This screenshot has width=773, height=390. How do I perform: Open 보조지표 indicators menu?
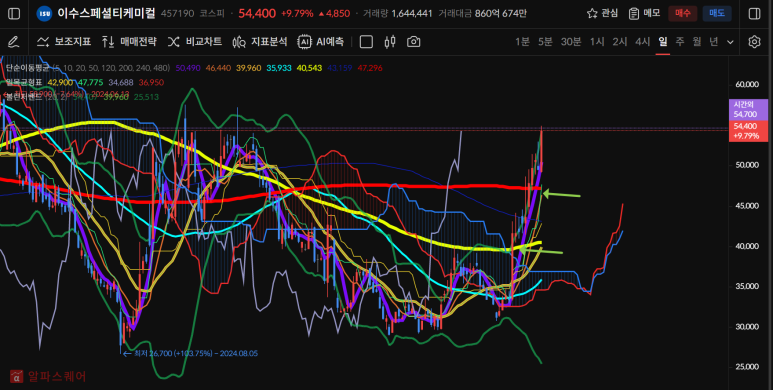pyautogui.click(x=64, y=42)
